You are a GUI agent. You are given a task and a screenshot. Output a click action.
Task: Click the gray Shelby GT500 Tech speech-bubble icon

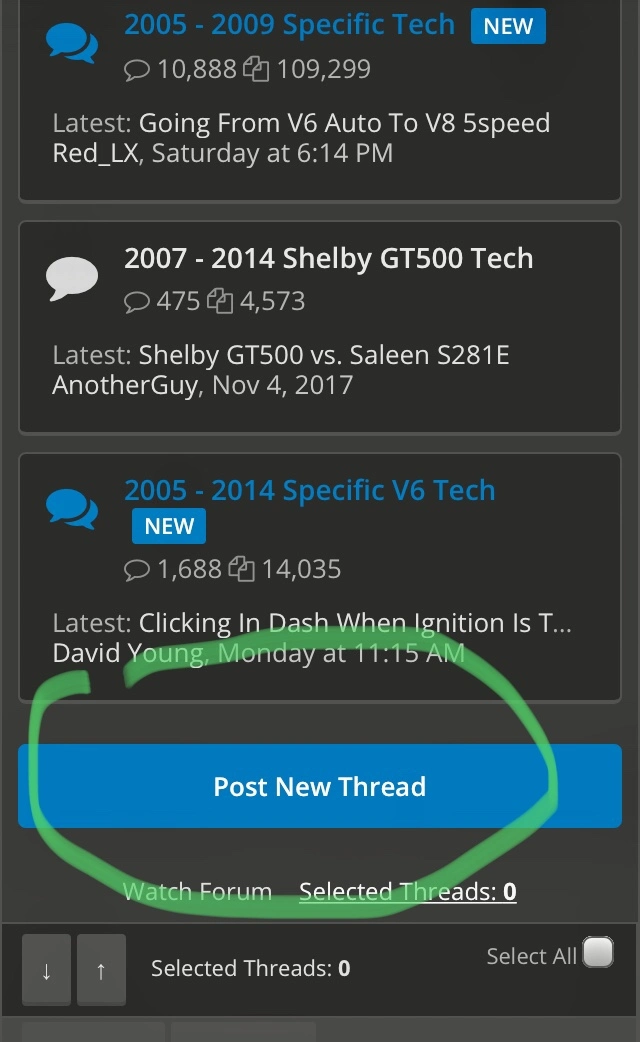point(72,278)
